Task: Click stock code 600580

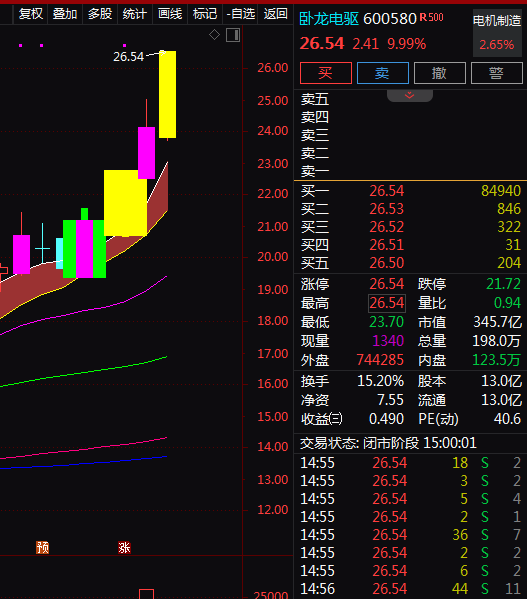Action: click(x=390, y=19)
